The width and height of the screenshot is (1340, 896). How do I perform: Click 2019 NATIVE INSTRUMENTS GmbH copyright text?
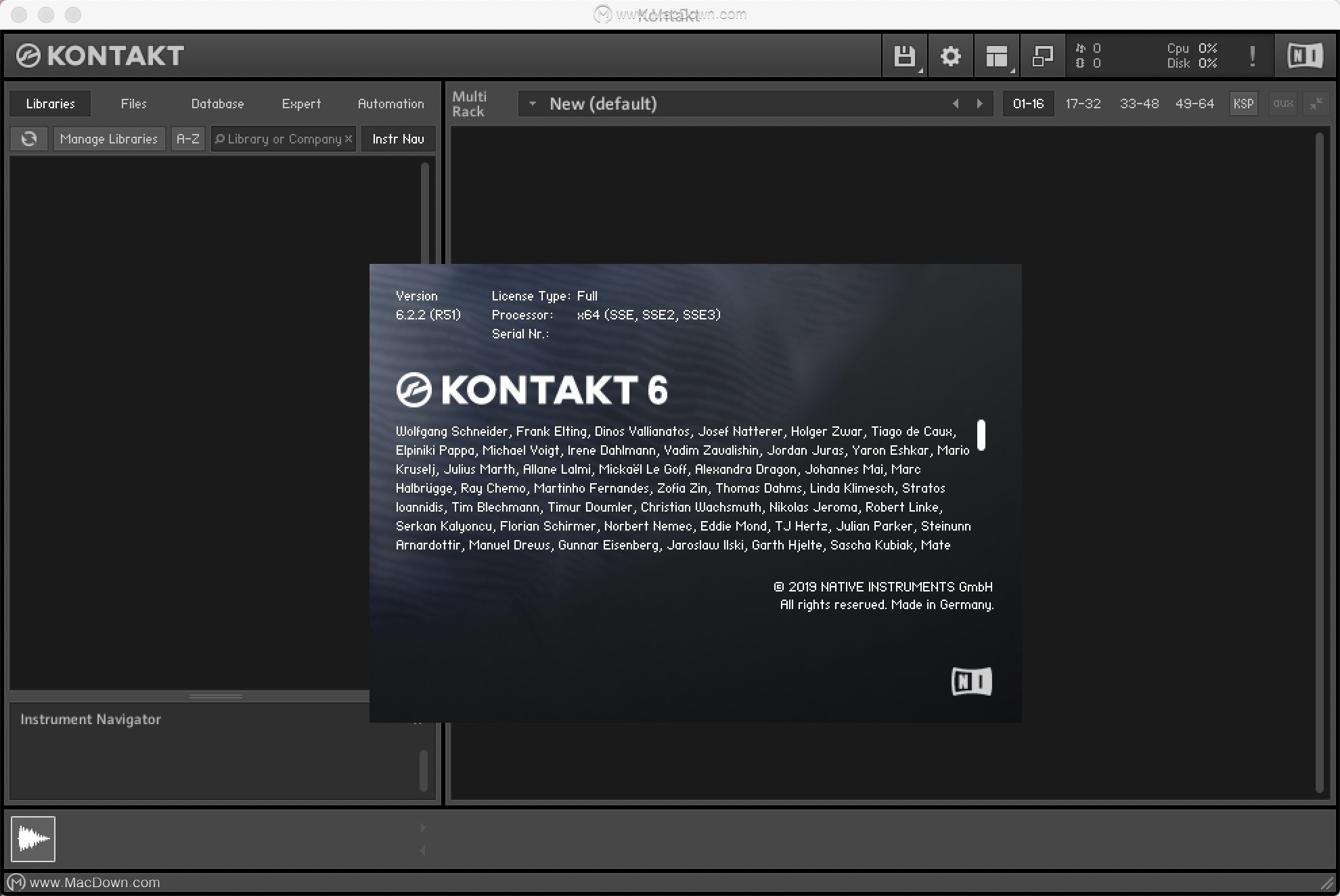(883, 587)
